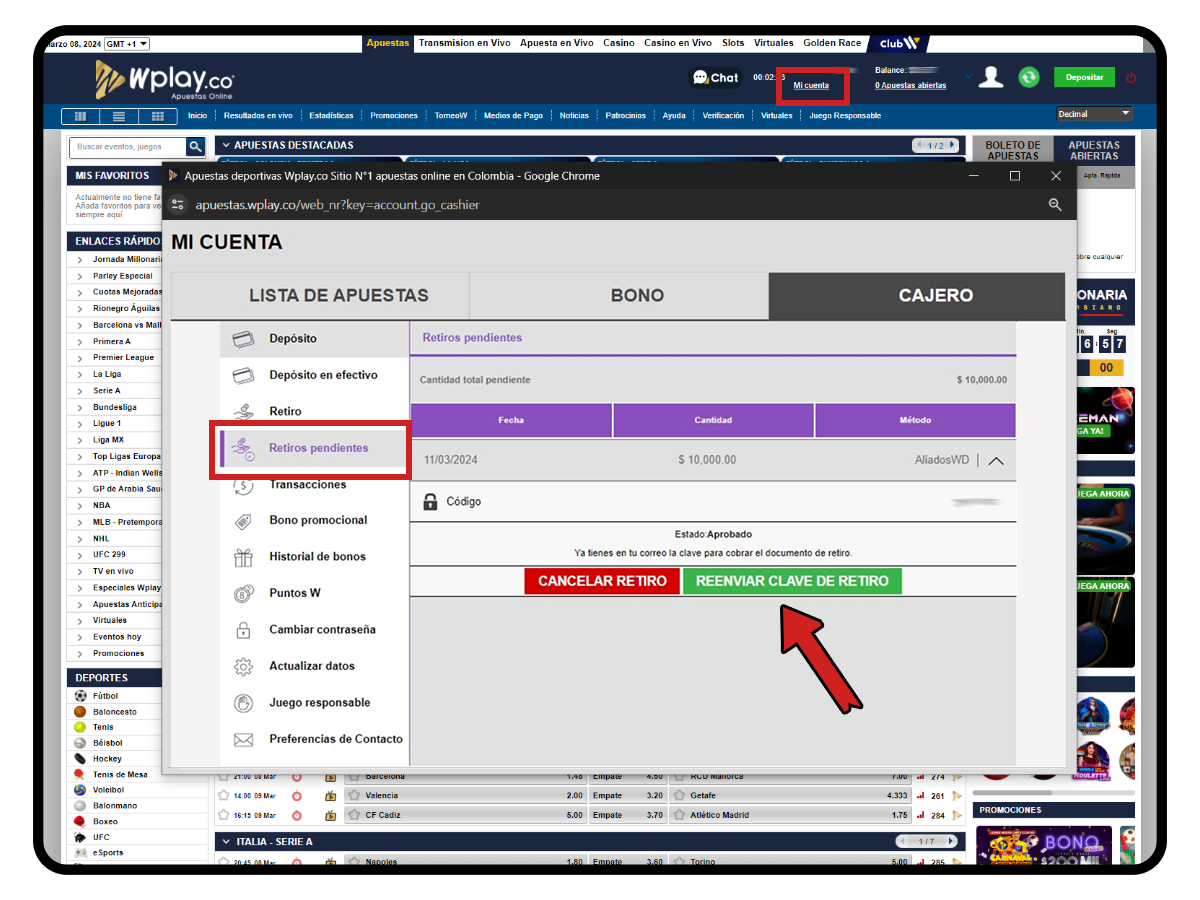
Task: Click the envelope icon beside Preferencias de Contacto
Action: pos(243,740)
